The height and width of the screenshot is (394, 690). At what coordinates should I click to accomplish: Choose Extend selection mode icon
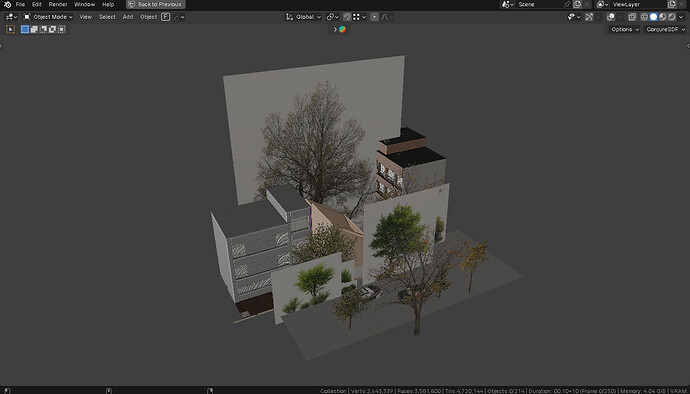click(34, 29)
